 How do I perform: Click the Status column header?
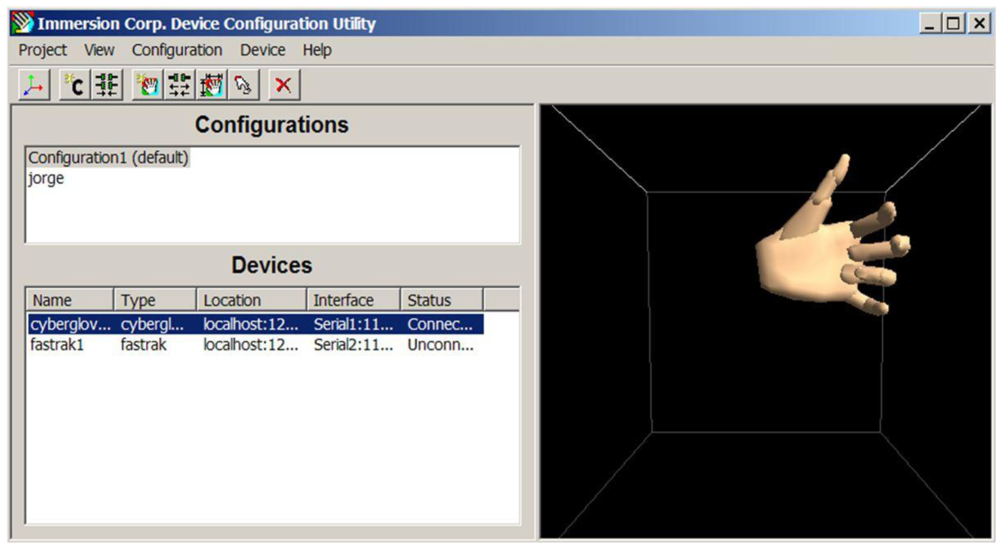click(442, 300)
